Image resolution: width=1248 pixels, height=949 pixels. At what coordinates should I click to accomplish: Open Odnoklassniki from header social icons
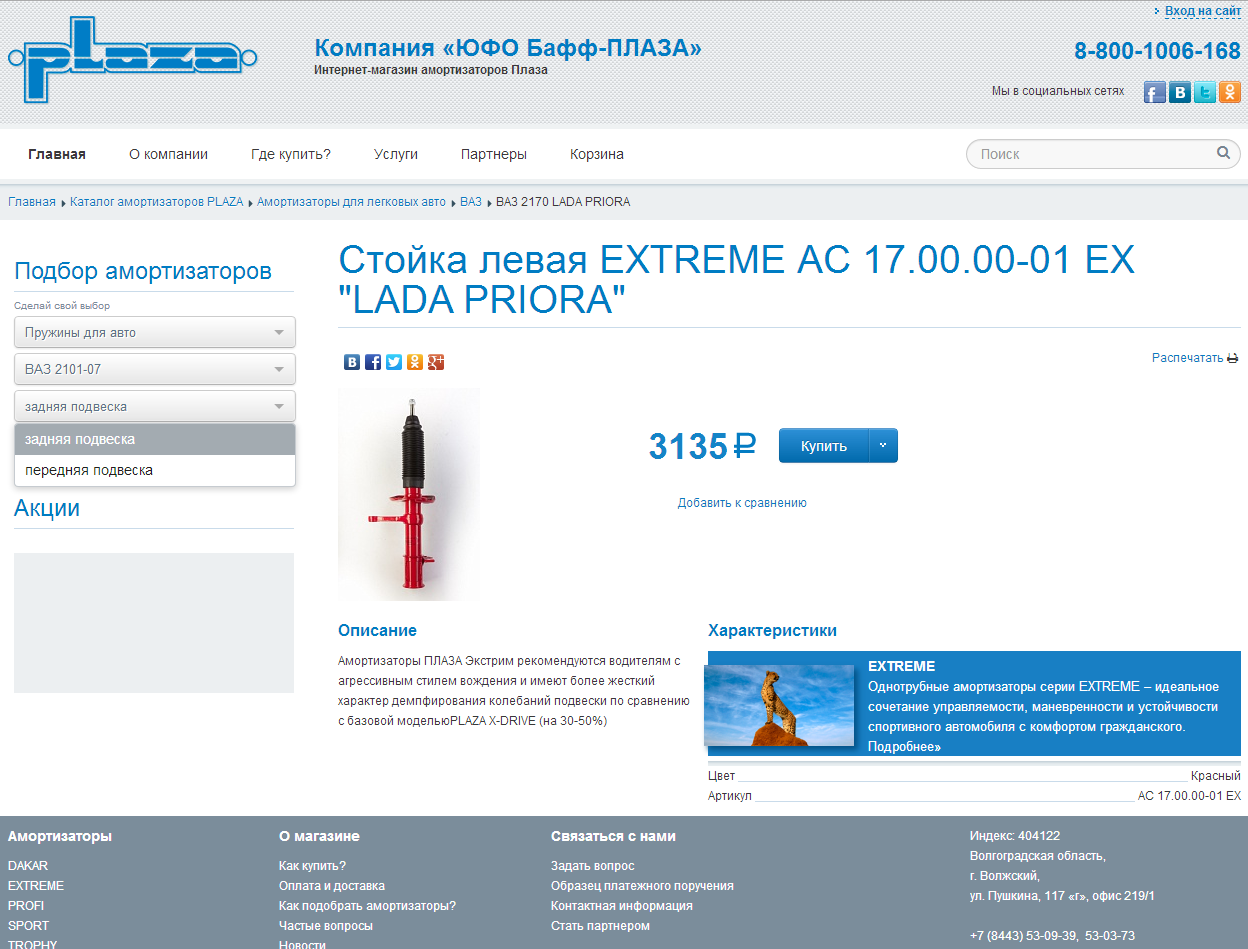(1230, 92)
